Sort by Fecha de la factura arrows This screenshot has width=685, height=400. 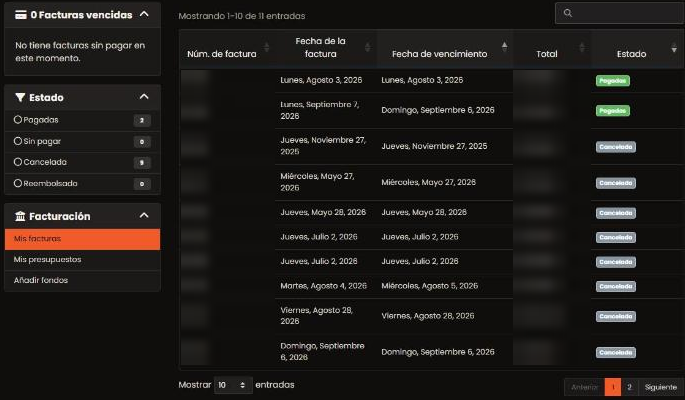click(x=367, y=47)
